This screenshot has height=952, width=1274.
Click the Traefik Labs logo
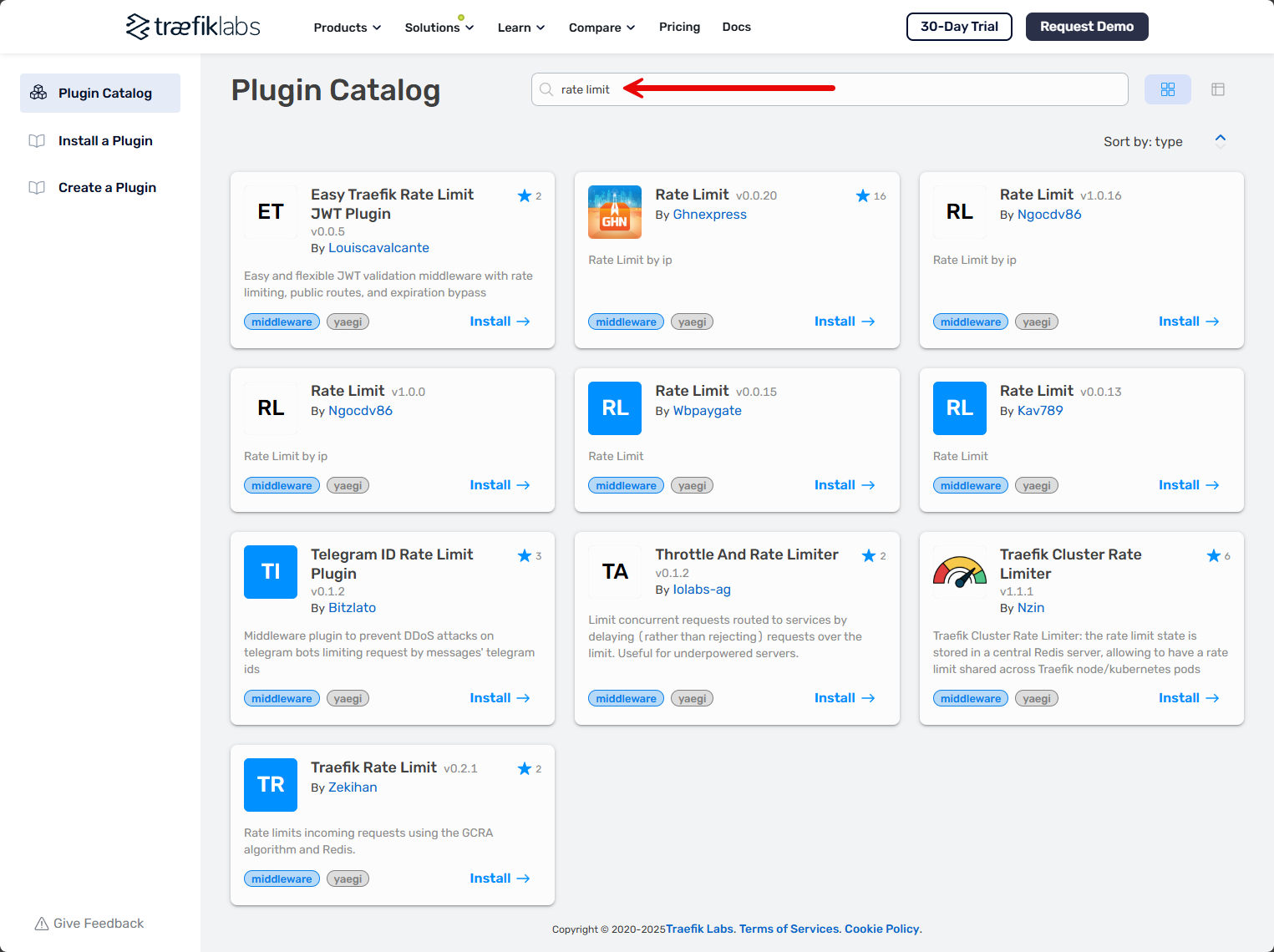(x=193, y=27)
